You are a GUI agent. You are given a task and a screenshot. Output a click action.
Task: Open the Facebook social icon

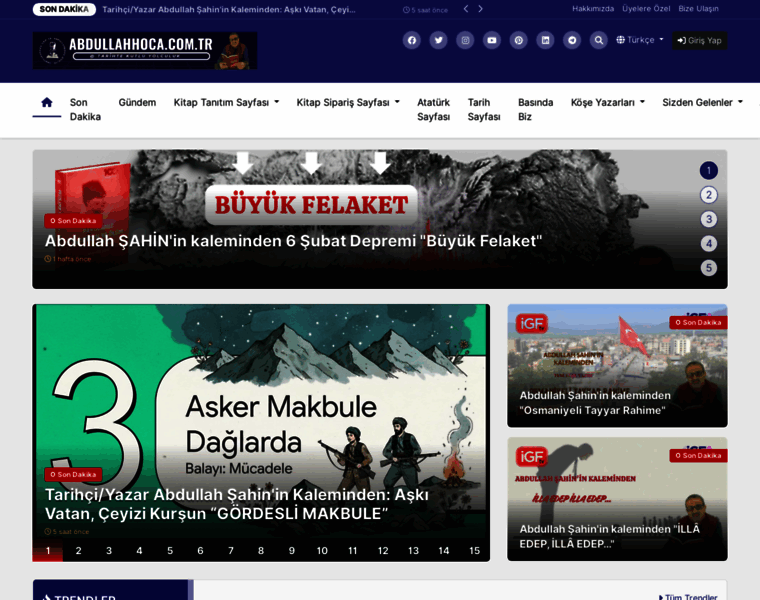(x=411, y=40)
